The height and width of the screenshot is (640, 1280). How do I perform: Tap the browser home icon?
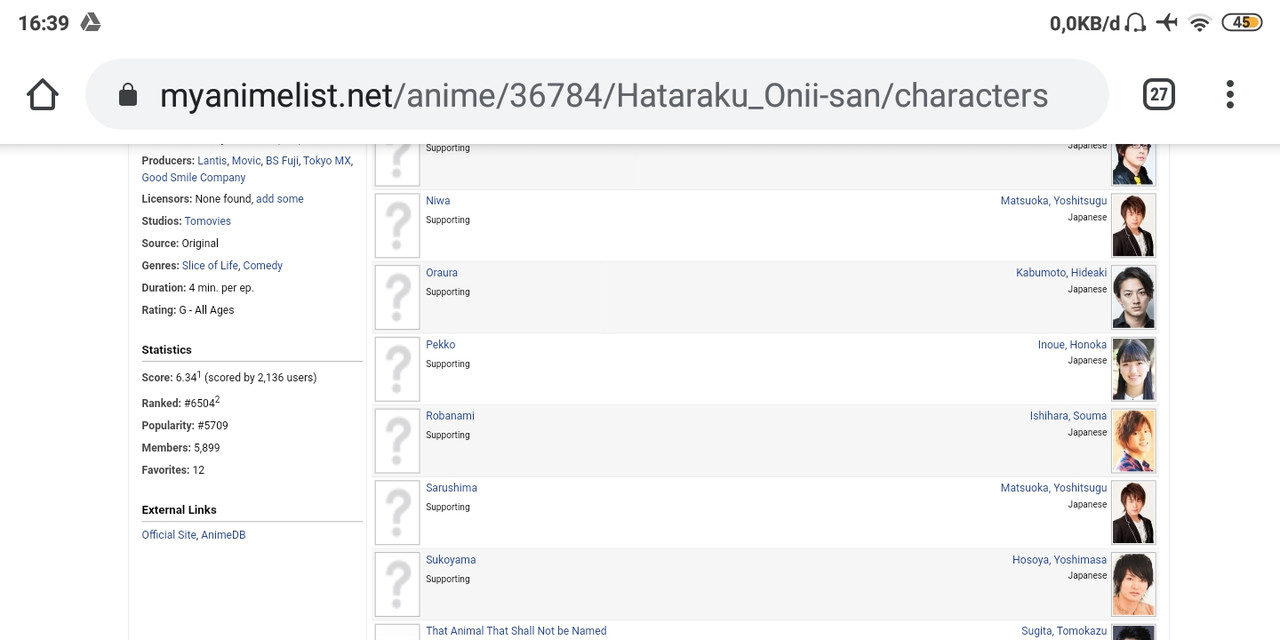[42, 95]
